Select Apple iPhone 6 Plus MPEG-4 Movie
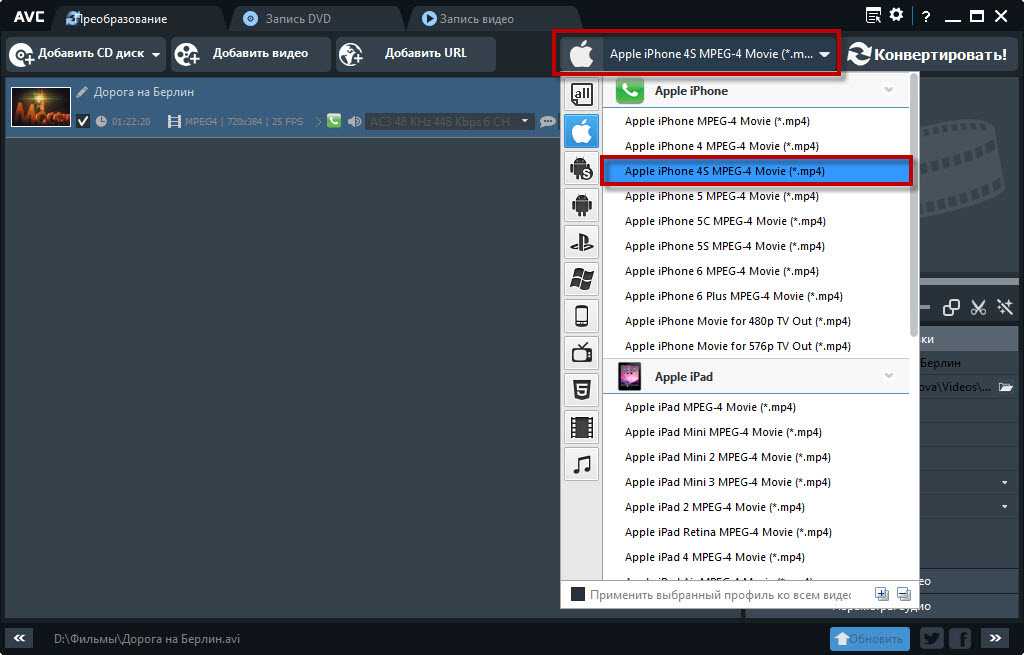 click(733, 296)
